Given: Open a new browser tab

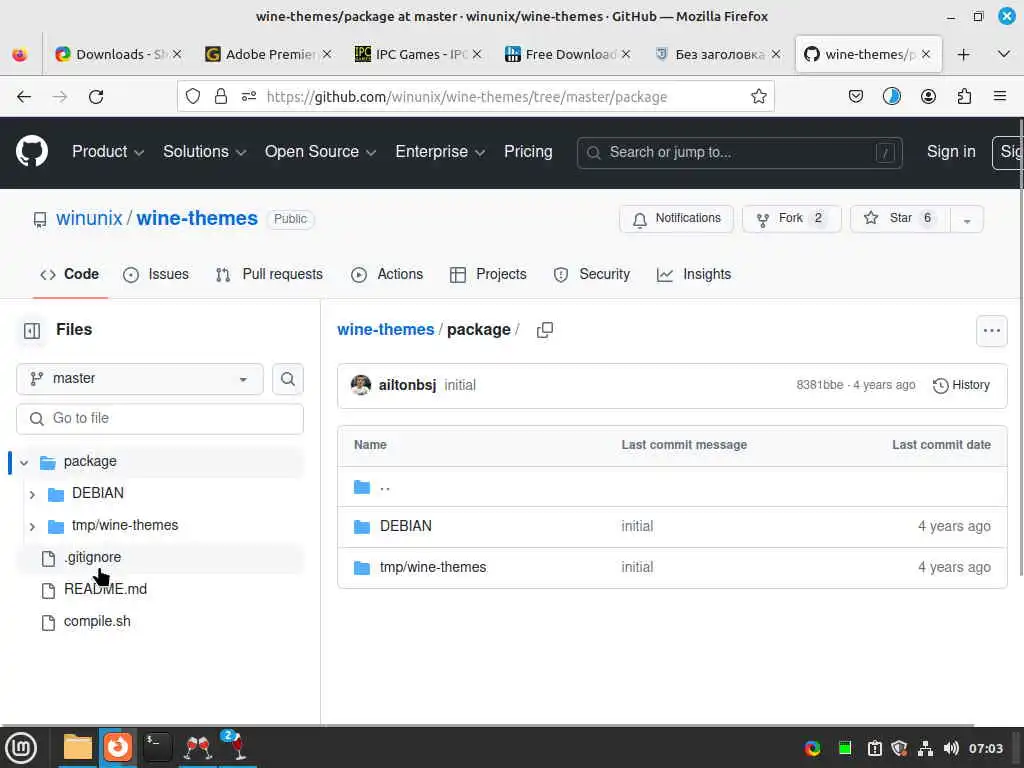Looking at the screenshot, I should pyautogui.click(x=963, y=54).
